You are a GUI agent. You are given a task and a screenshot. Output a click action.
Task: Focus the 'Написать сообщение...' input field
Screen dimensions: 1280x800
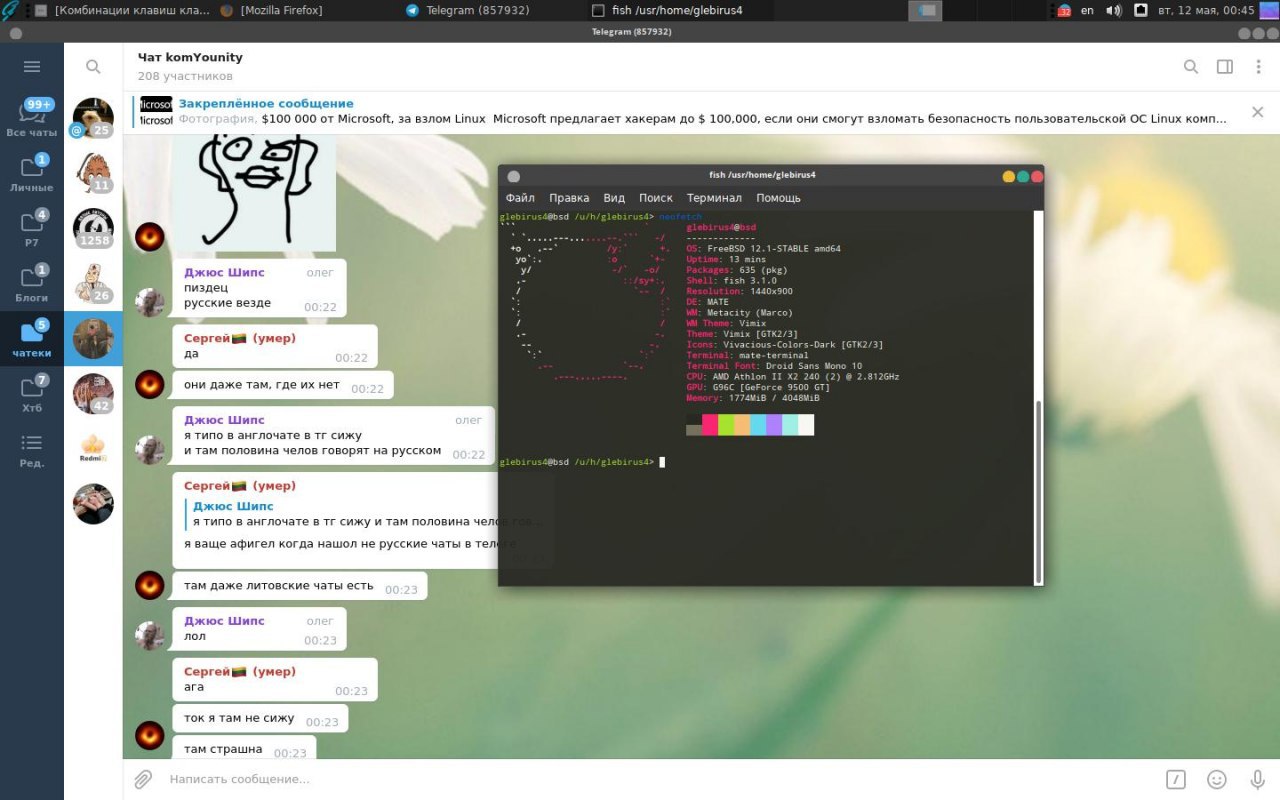(x=660, y=779)
